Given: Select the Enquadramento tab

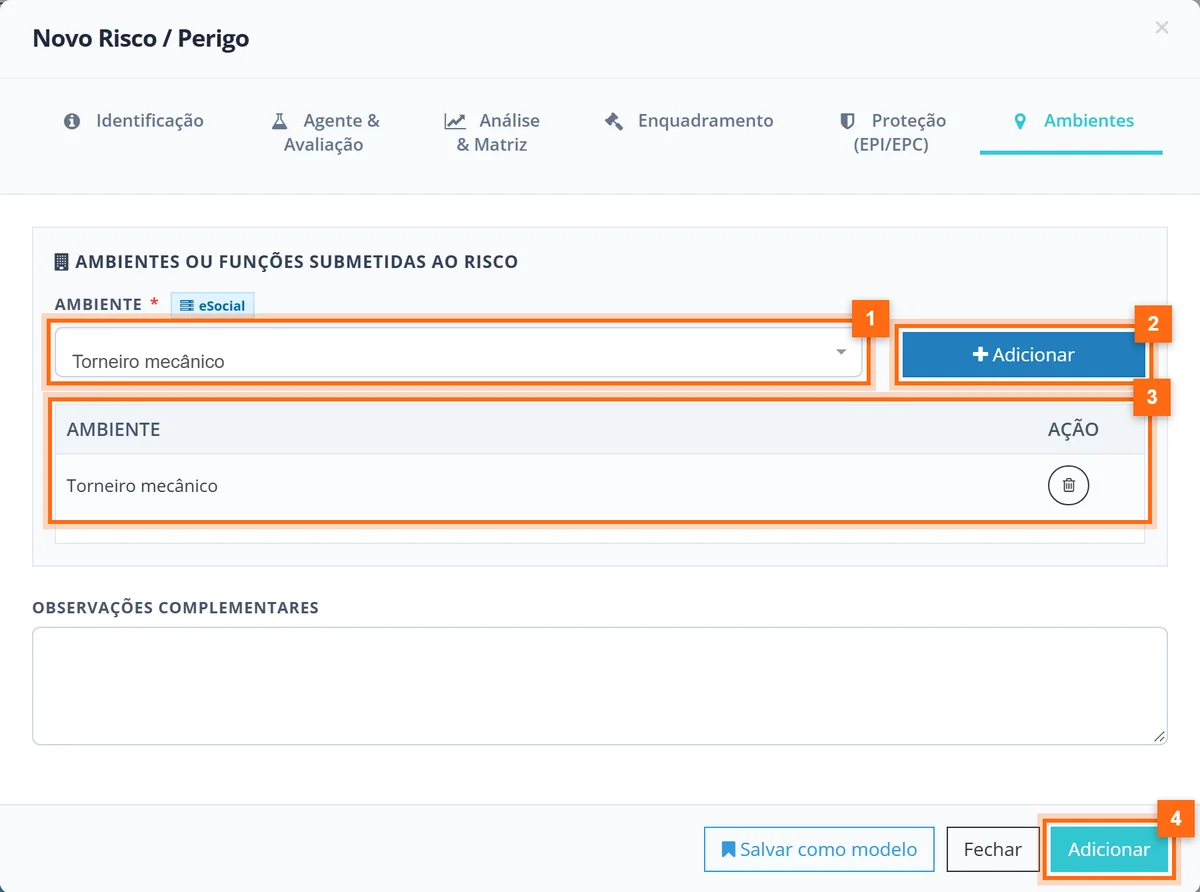Looking at the screenshot, I should tap(689, 121).
